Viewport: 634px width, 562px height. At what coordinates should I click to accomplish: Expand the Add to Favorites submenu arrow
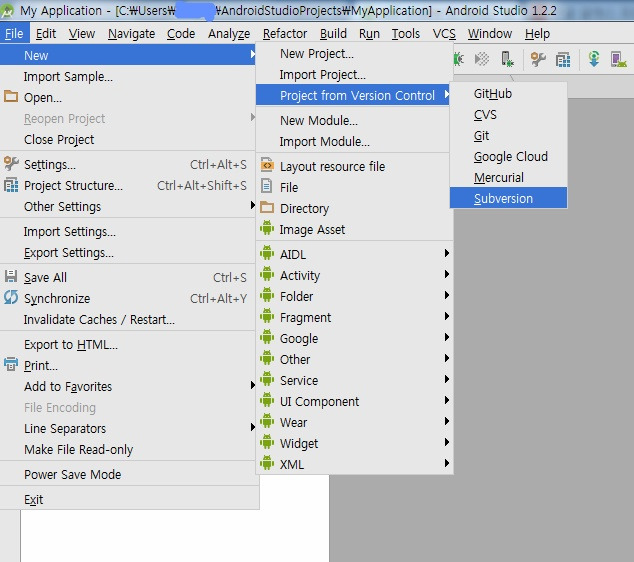point(252,385)
